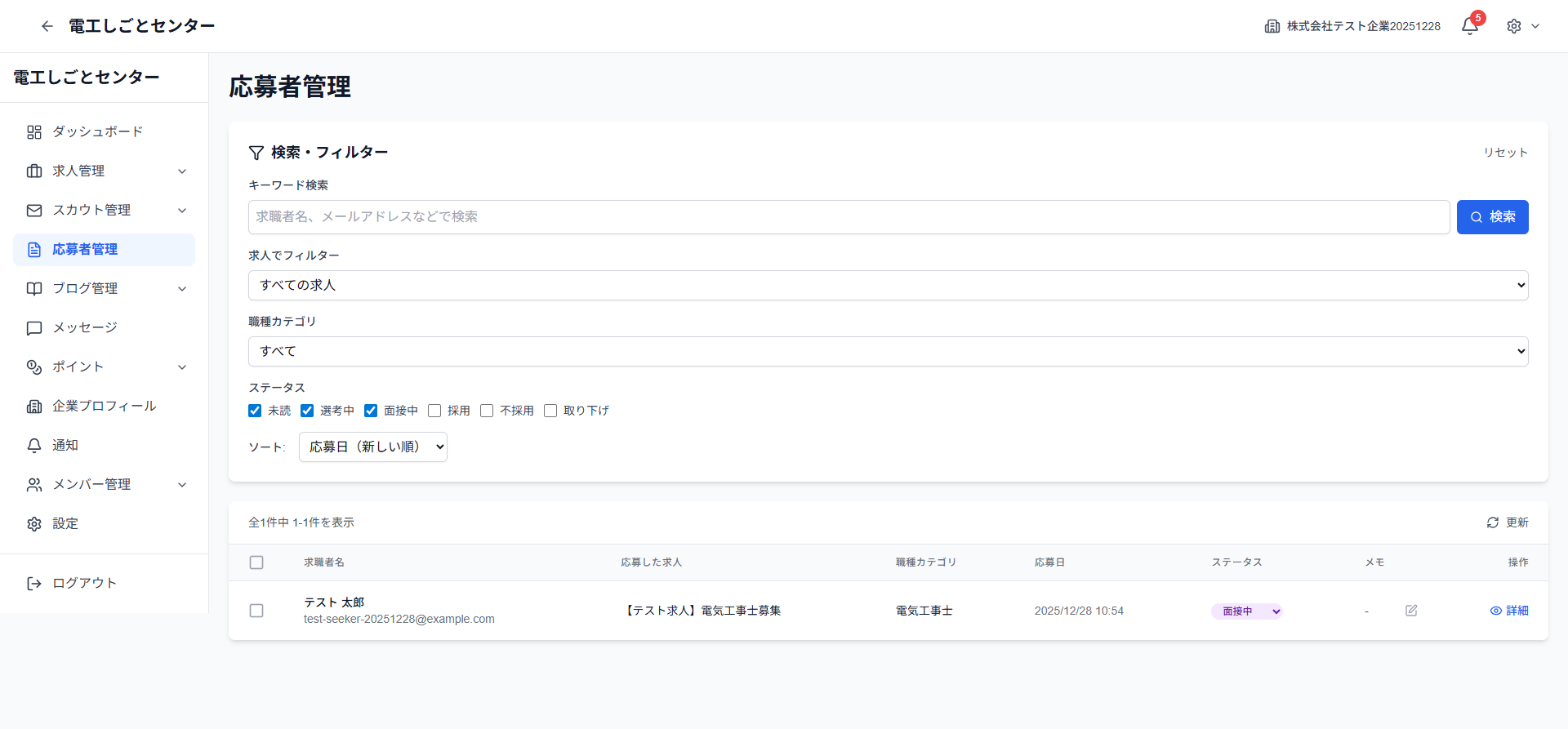Uncheck the 未読 status checkbox

tap(255, 411)
